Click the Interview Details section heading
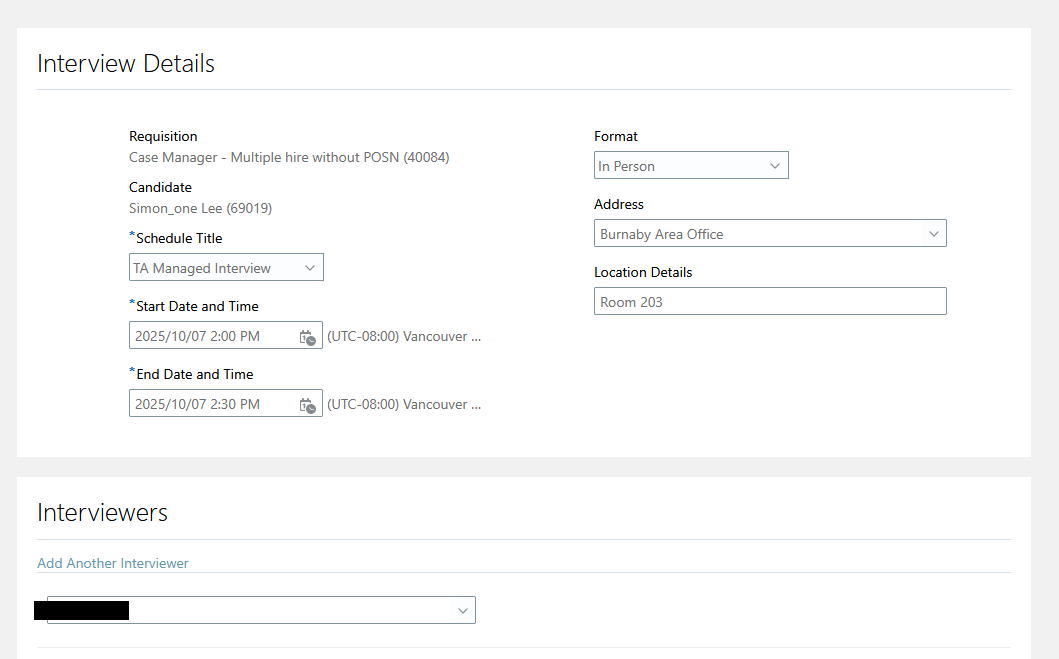 126,64
